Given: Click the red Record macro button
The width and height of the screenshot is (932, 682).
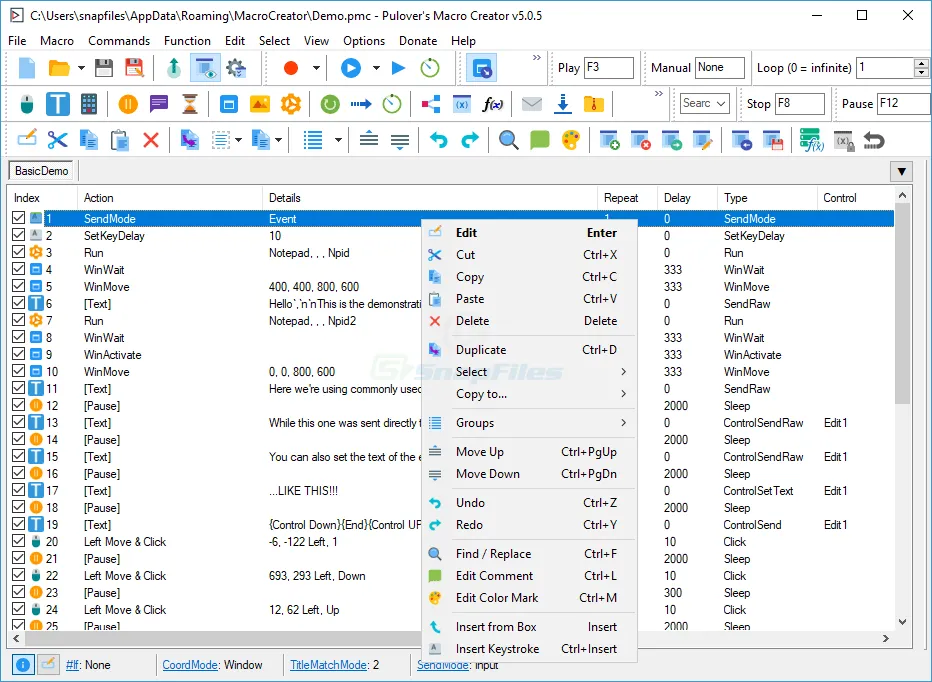Looking at the screenshot, I should pos(291,68).
